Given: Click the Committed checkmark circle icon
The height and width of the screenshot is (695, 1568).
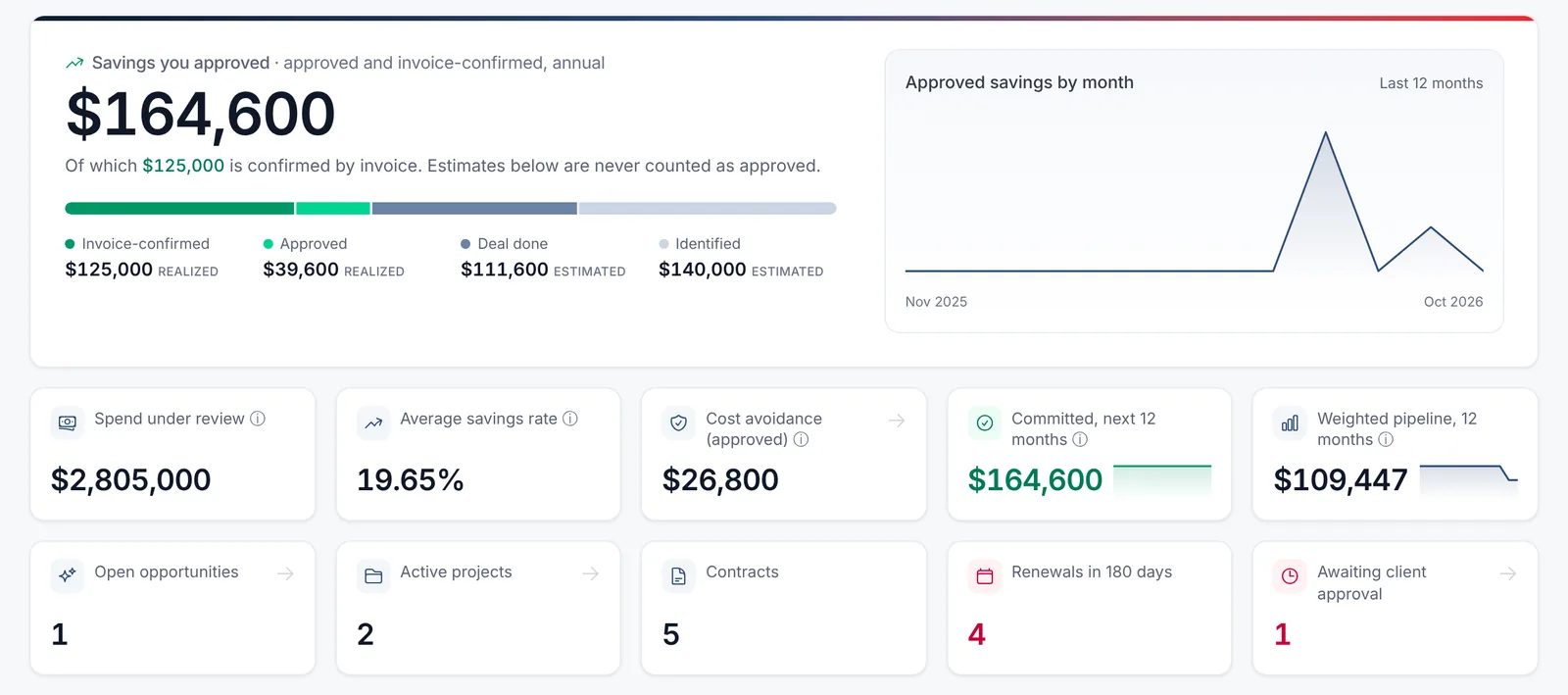Looking at the screenshot, I should 985,422.
